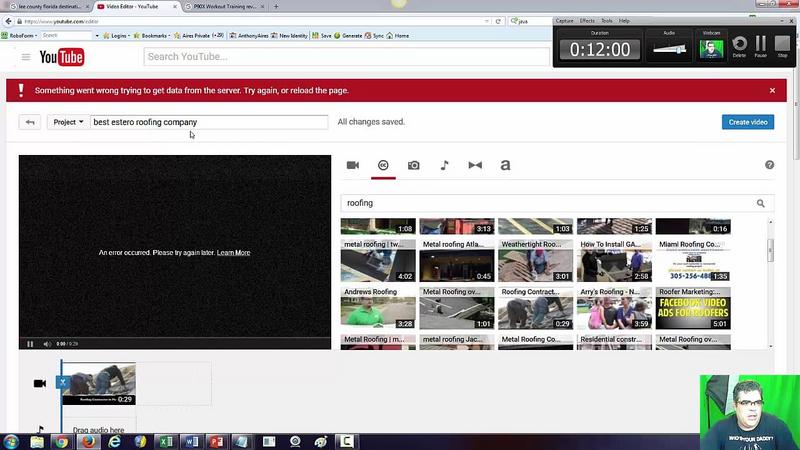This screenshot has width=800, height=450.
Task: Click the search magnifier in roofing field
Action: (761, 203)
